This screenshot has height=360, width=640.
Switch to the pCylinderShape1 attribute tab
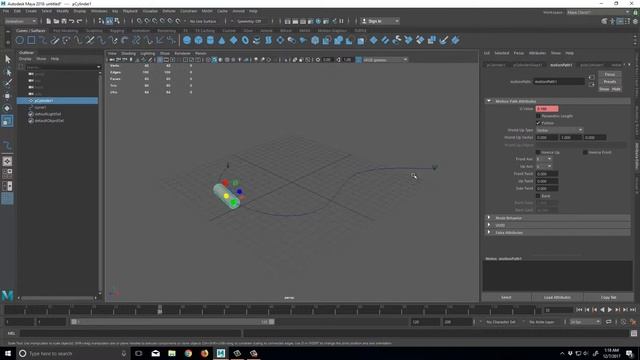528,65
